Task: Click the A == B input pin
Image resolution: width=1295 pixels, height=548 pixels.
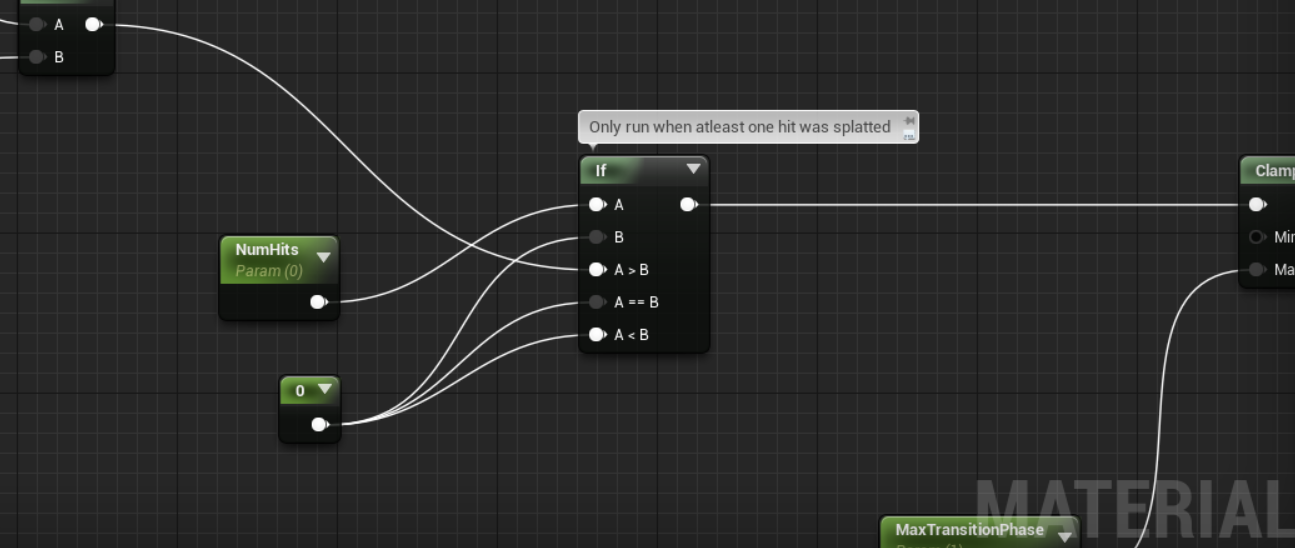Action: pyautogui.click(x=597, y=302)
